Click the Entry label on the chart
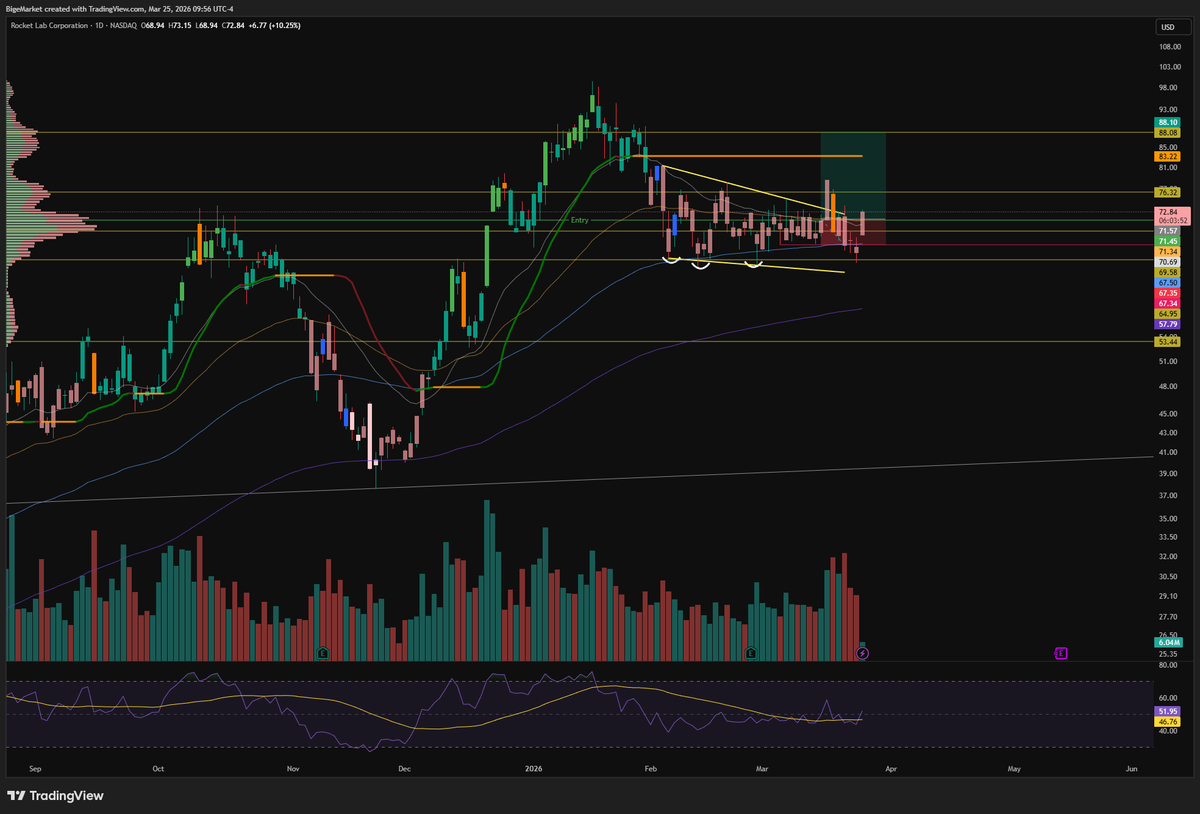The width and height of the screenshot is (1200, 814). [x=580, y=220]
